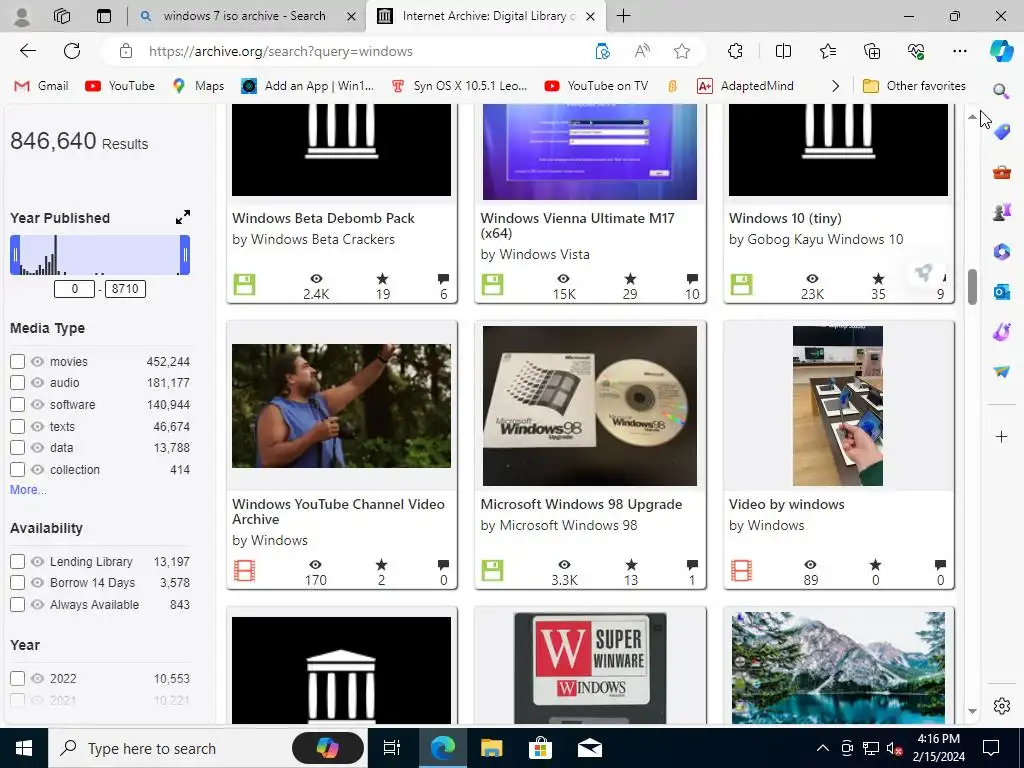Show more bookmarks chevron

click(x=835, y=86)
